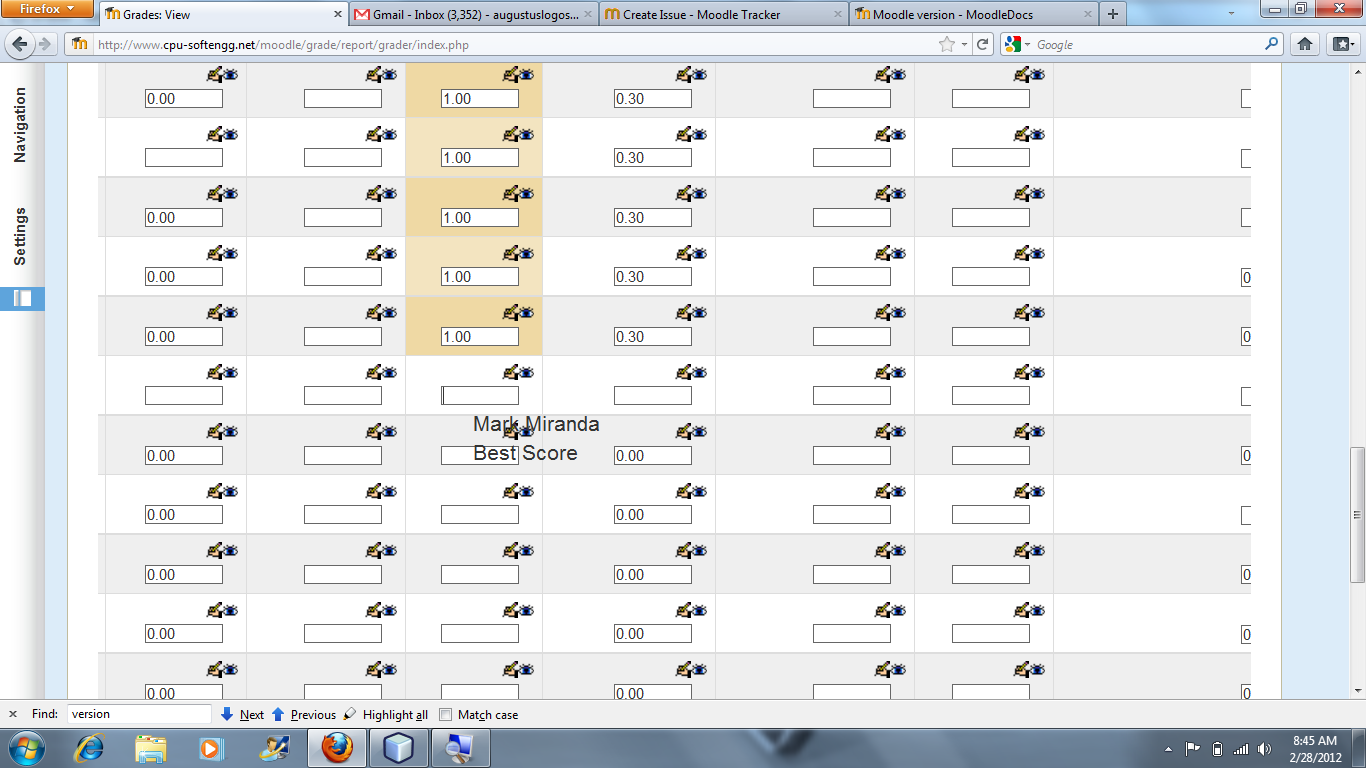Open the Windows Start menu orb
This screenshot has width=1366, height=768.
click(26, 748)
